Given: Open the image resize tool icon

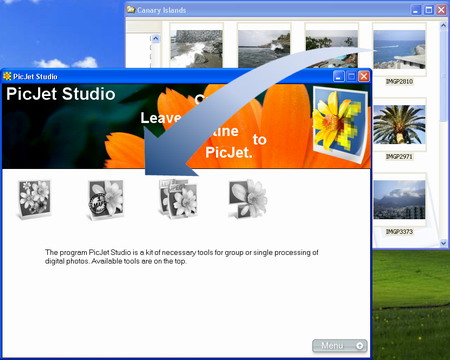Looking at the screenshot, I should 248,199.
